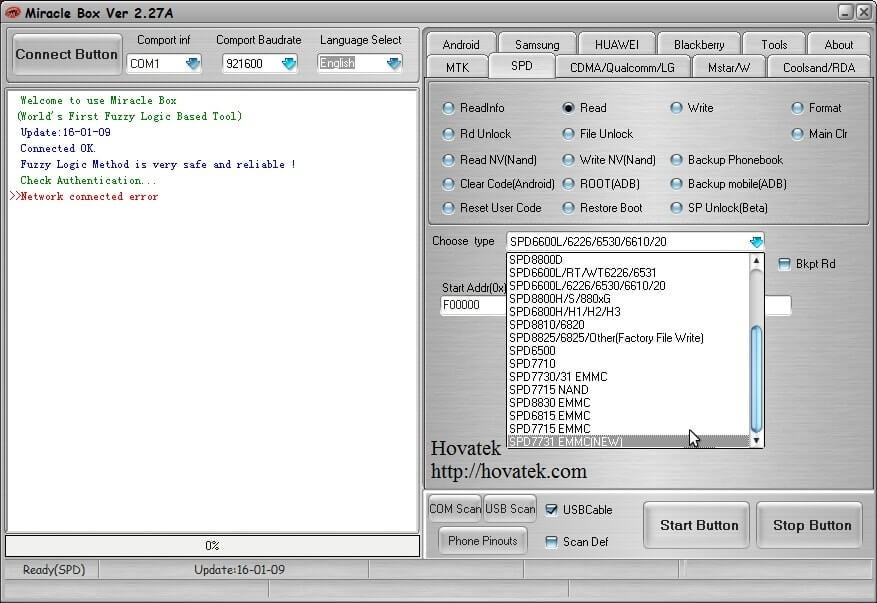
Task: Toggle the Scan Def checkbox
Action: click(551, 542)
